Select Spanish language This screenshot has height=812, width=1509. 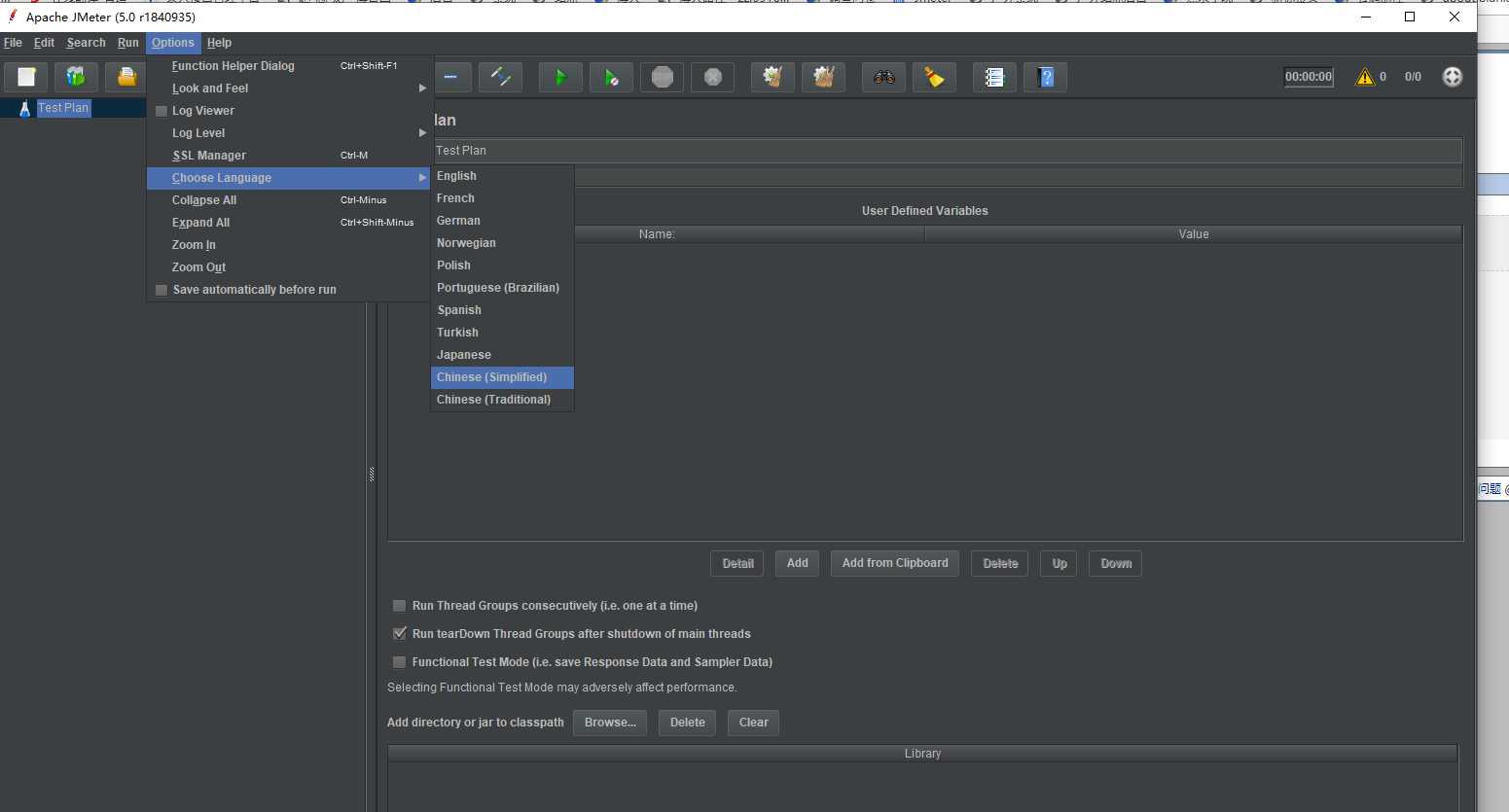pyautogui.click(x=502, y=310)
